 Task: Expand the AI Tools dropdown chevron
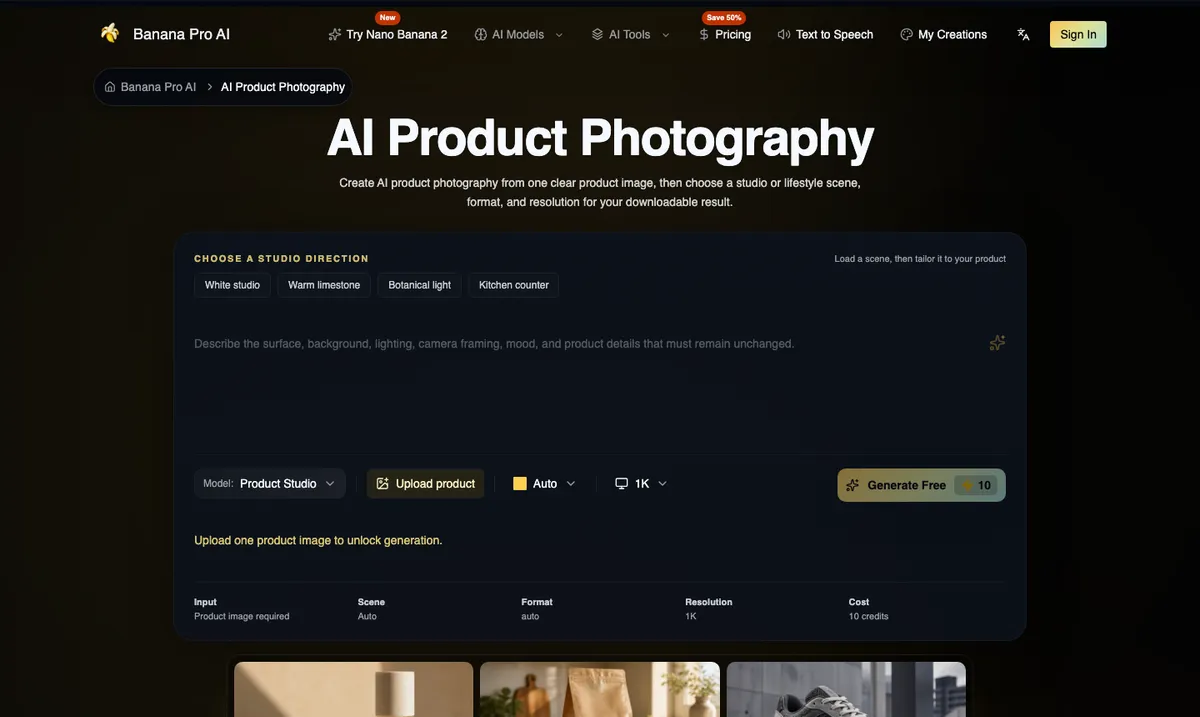(666, 34)
